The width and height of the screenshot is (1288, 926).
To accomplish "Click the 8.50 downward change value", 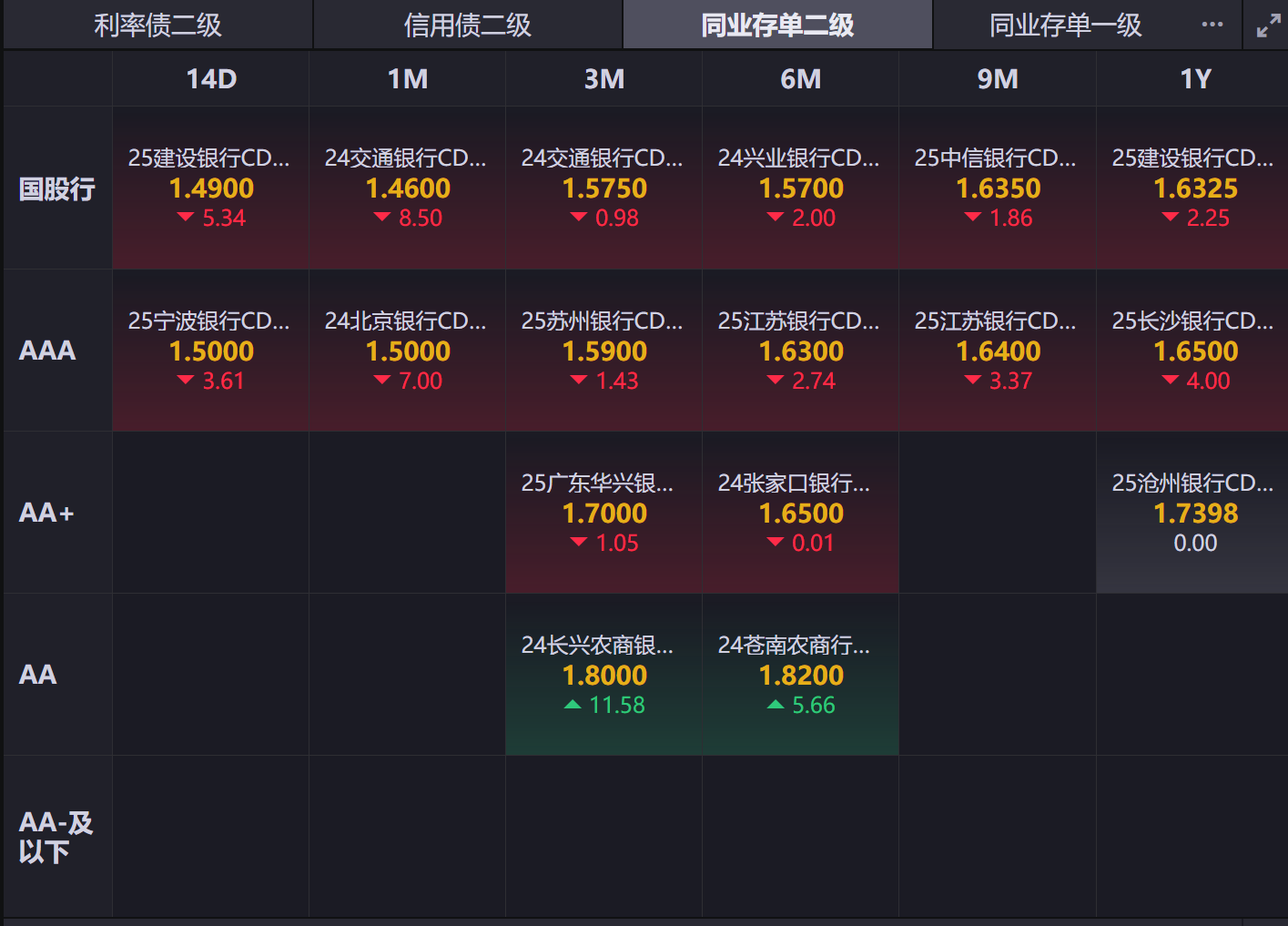I will pos(421,218).
